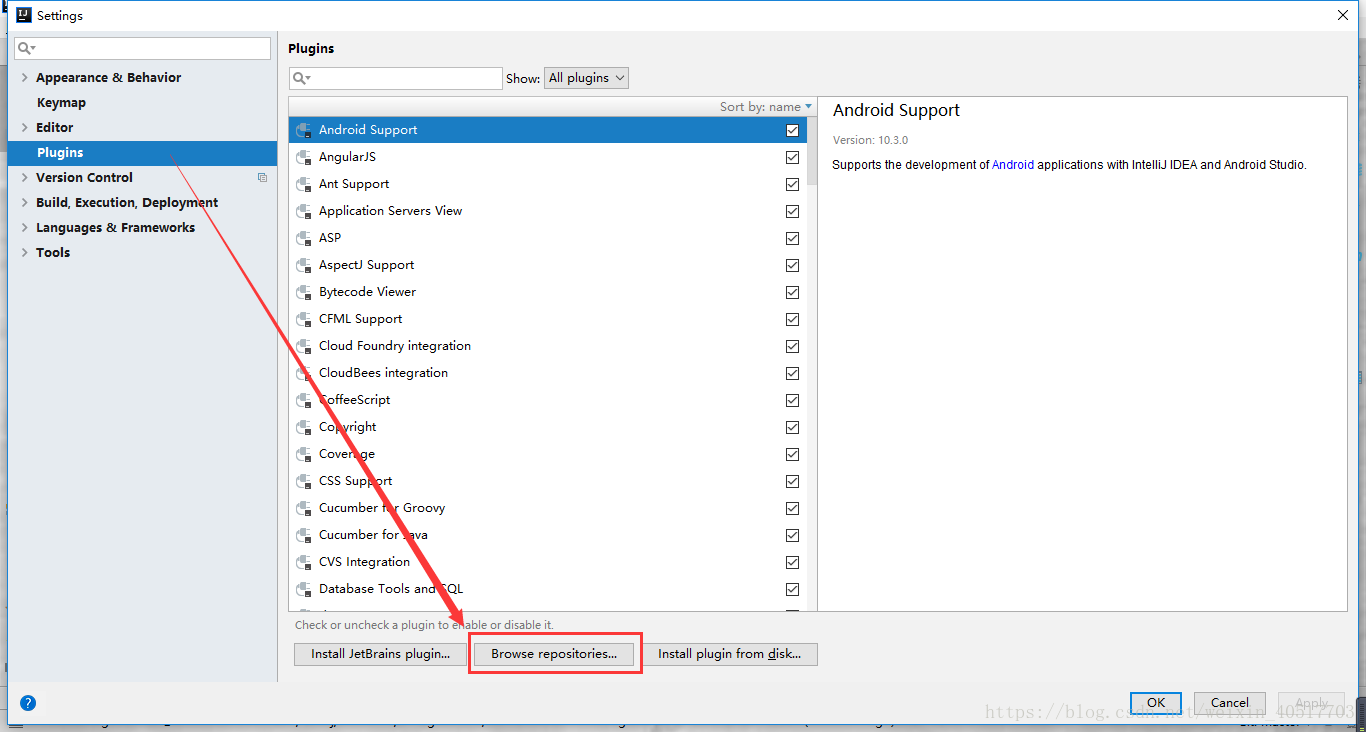
Task: Select the Plugins settings category
Action: 142,153
